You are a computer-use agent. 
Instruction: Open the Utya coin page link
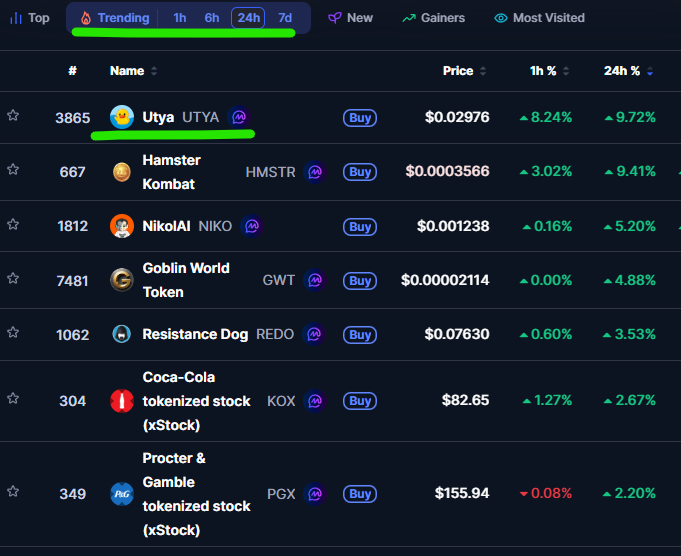158,117
